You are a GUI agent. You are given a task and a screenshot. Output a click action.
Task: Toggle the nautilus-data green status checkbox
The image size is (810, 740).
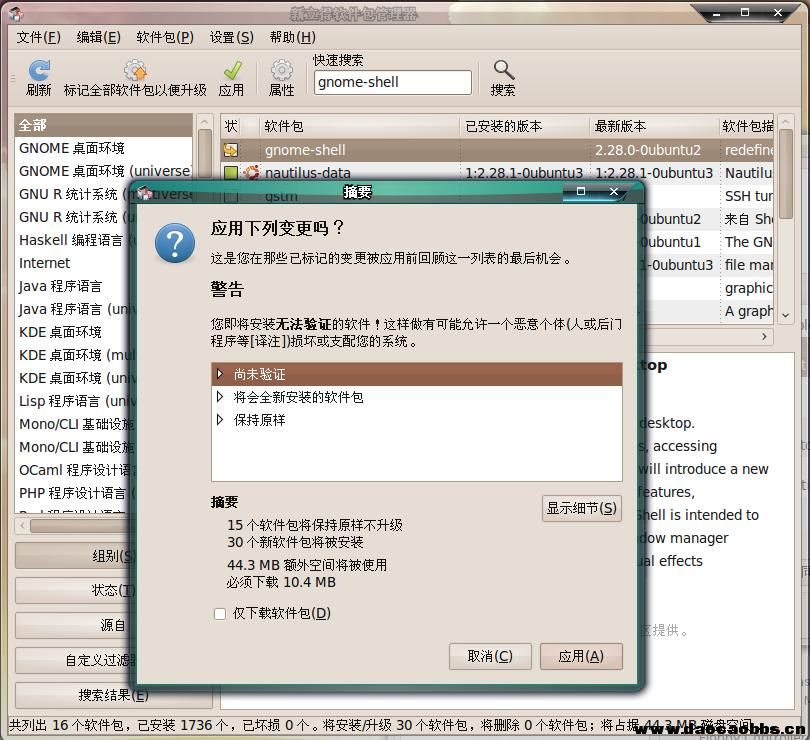[x=231, y=173]
